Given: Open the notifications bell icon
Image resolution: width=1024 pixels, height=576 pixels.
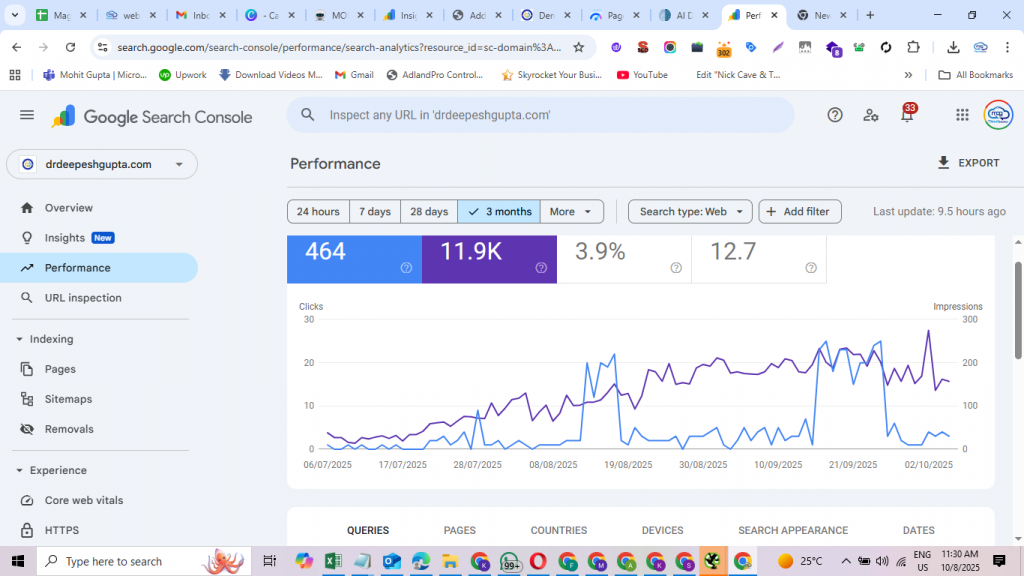Looking at the screenshot, I should (907, 115).
